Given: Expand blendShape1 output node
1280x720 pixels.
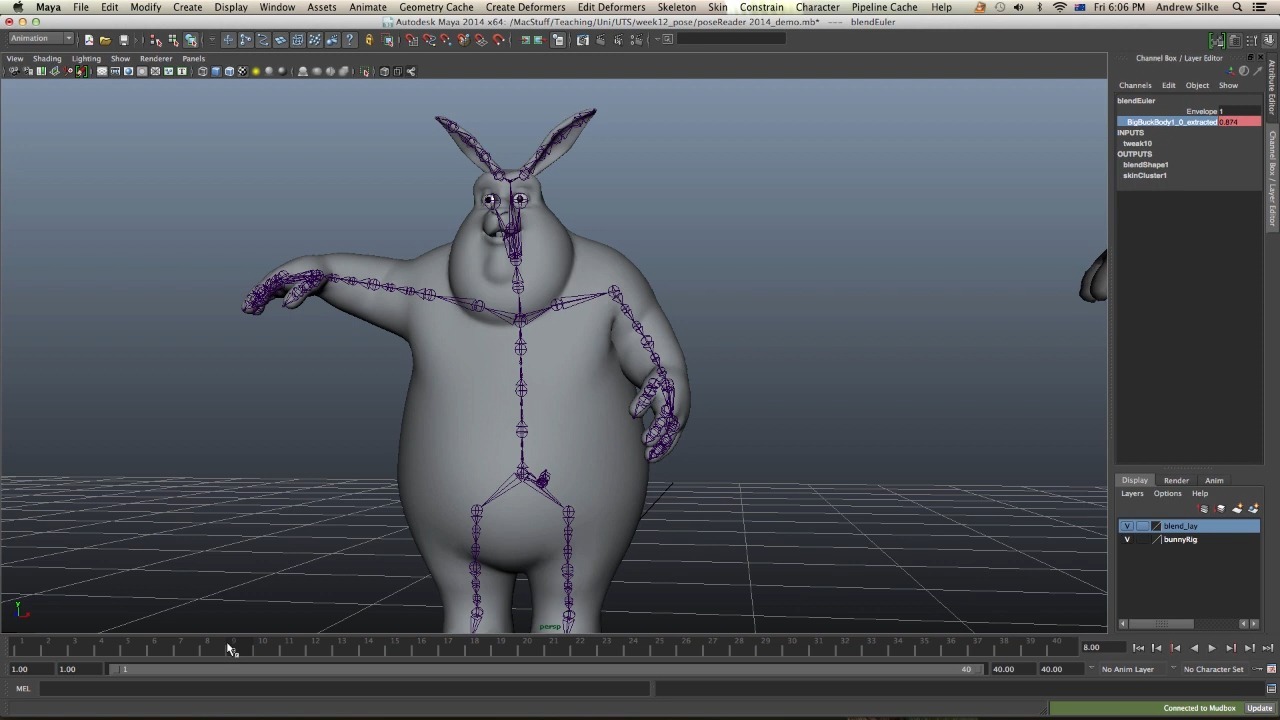Looking at the screenshot, I should point(1145,165).
